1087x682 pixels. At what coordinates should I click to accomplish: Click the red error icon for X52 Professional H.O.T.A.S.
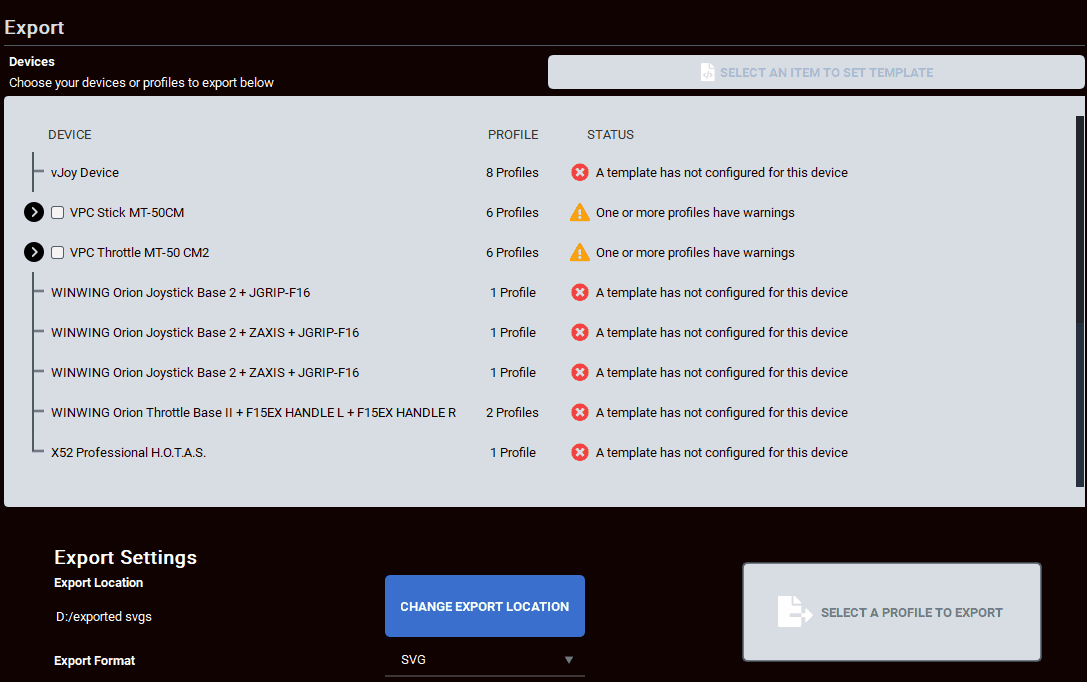click(x=580, y=453)
